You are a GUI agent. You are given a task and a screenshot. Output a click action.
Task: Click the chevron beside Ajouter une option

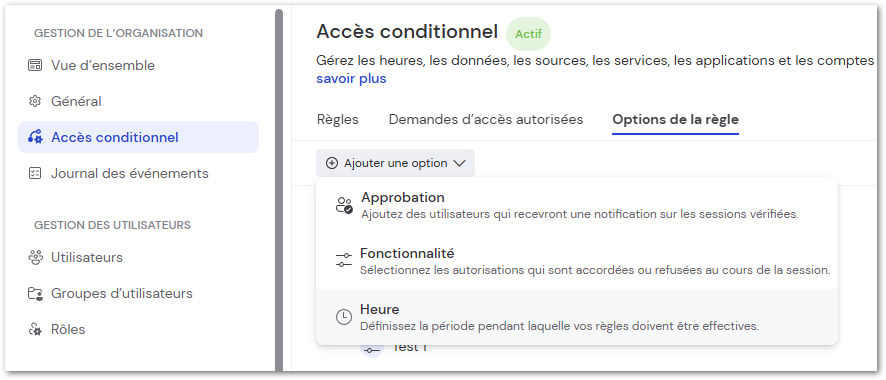point(459,163)
